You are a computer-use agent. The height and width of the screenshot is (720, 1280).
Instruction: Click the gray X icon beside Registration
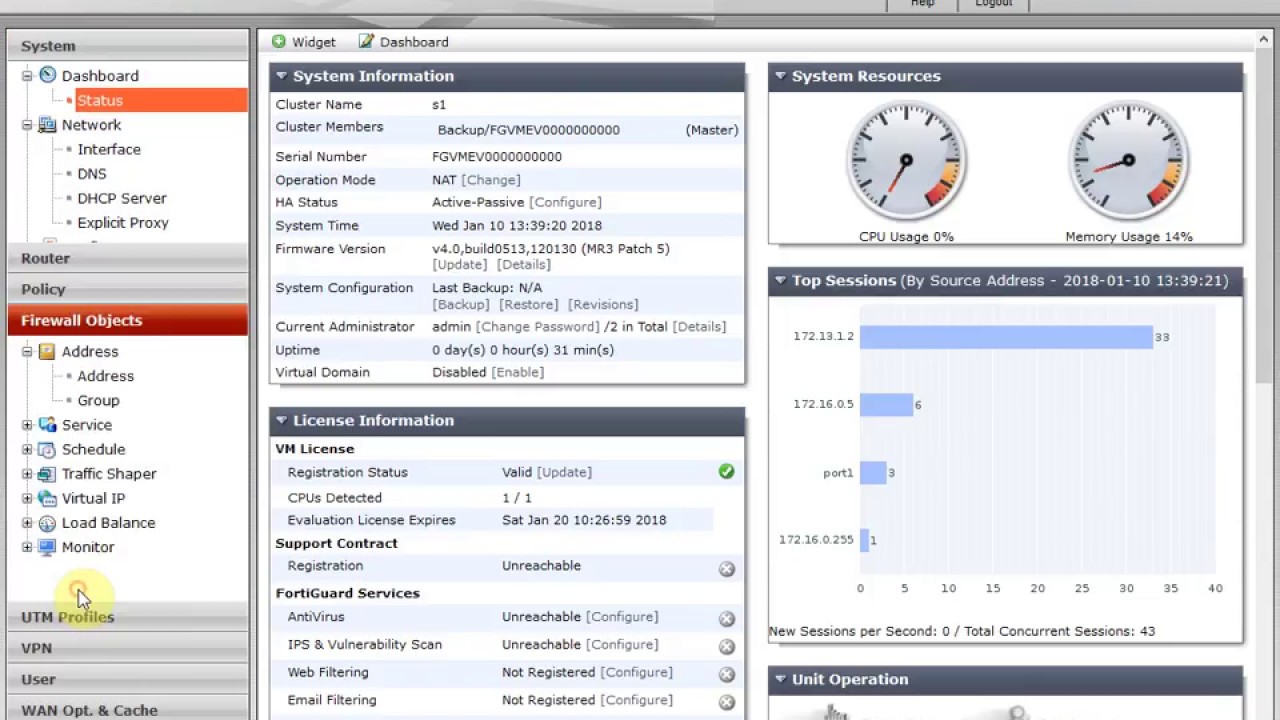(727, 569)
